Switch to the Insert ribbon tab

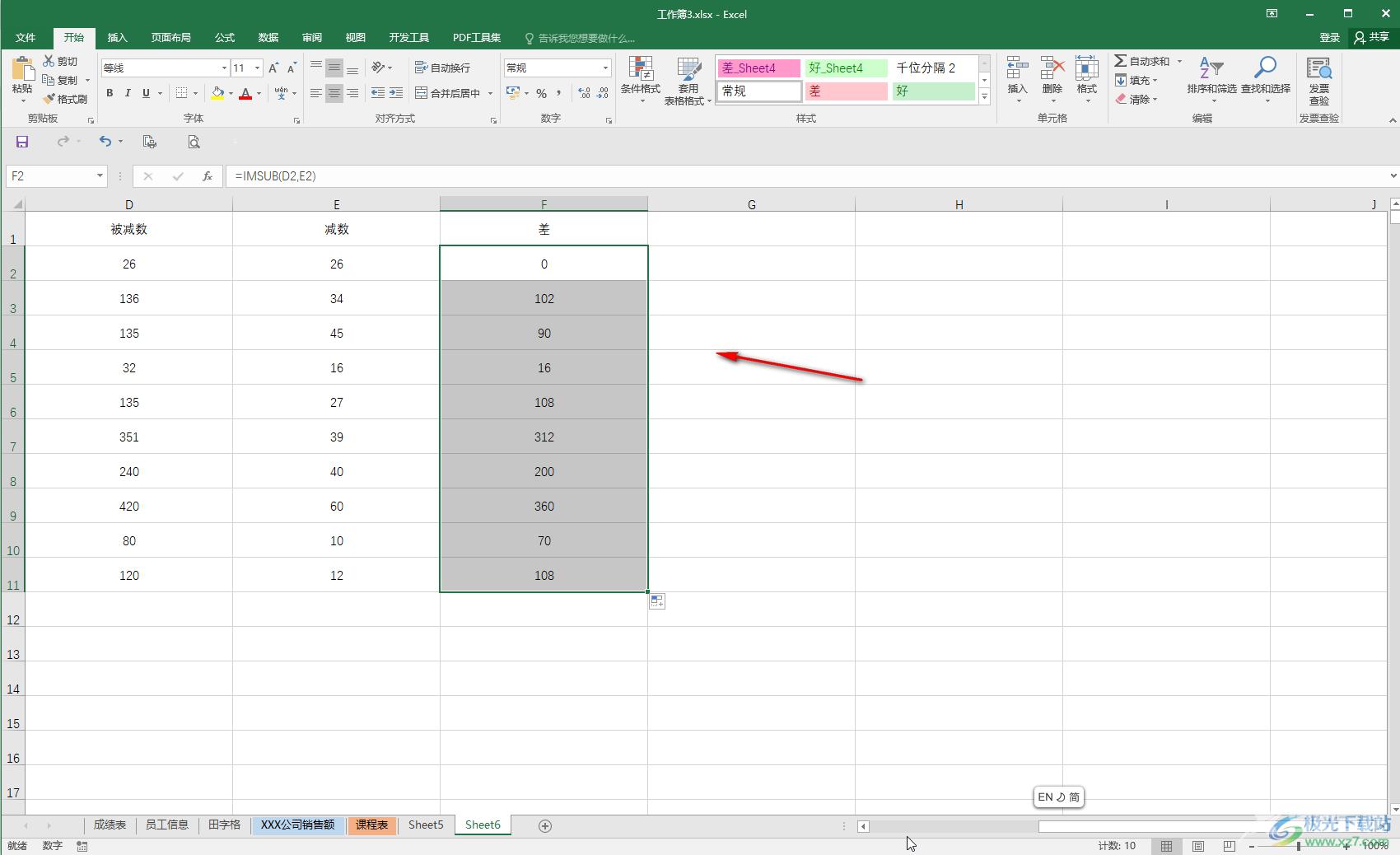[x=118, y=38]
